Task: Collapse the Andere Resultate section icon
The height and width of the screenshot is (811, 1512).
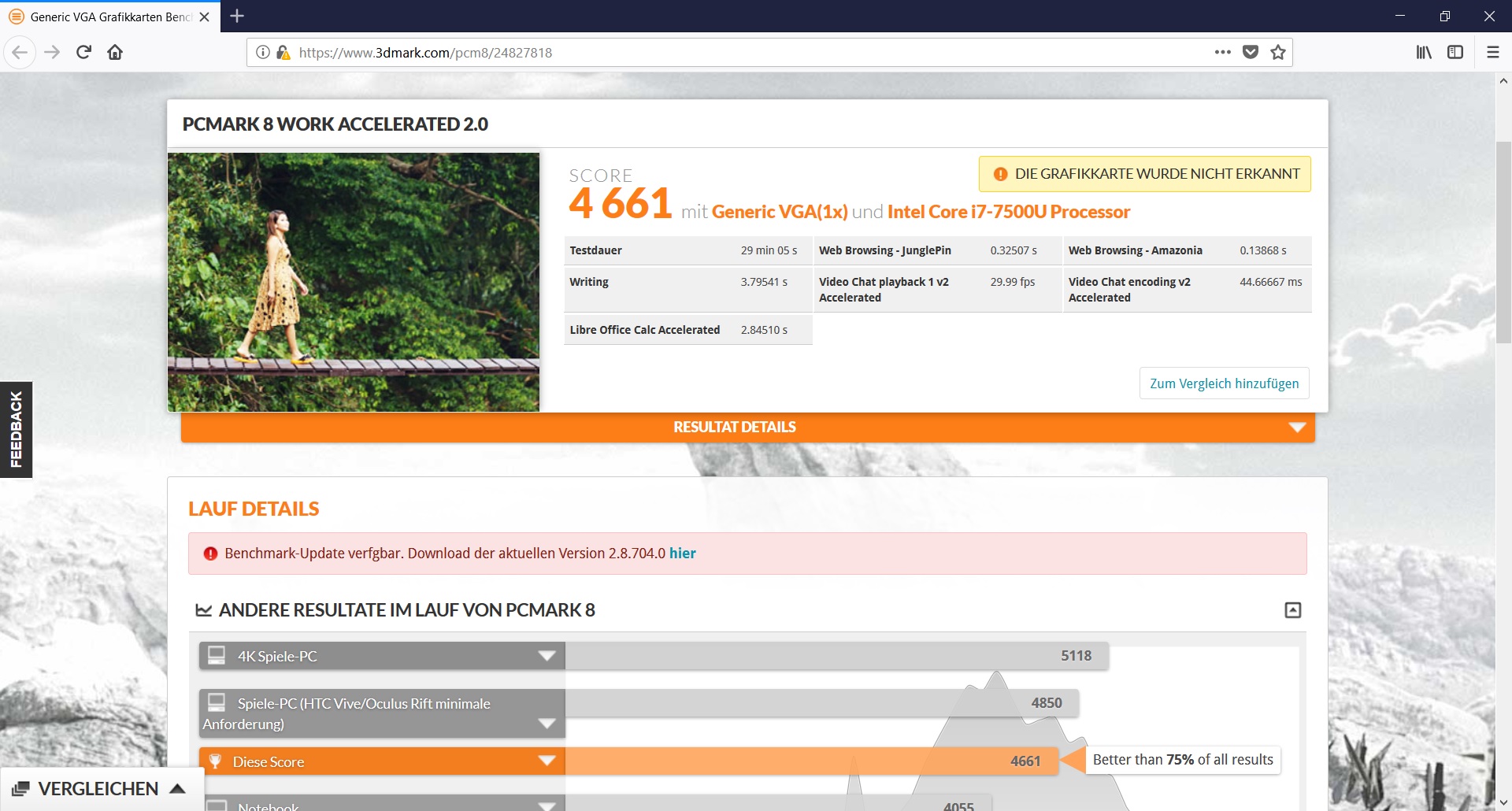Action: tap(1292, 610)
